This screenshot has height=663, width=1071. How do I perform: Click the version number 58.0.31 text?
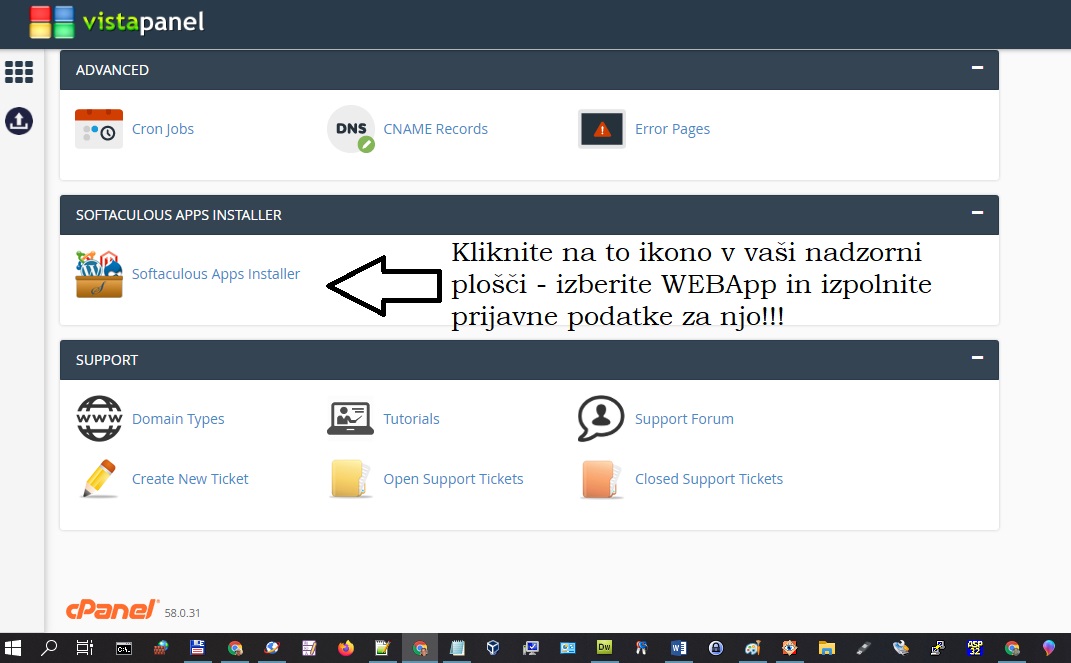182,613
